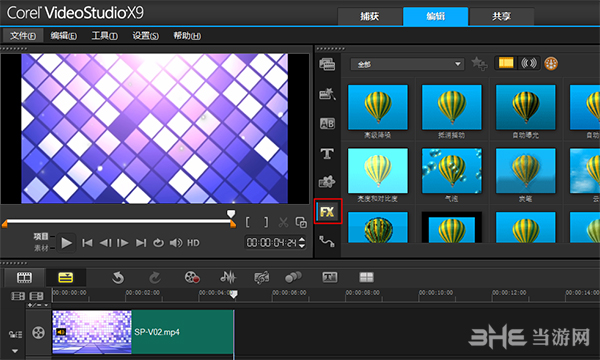Show audio filters with the sound-wave toggle
600x360 pixels.
click(x=528, y=63)
